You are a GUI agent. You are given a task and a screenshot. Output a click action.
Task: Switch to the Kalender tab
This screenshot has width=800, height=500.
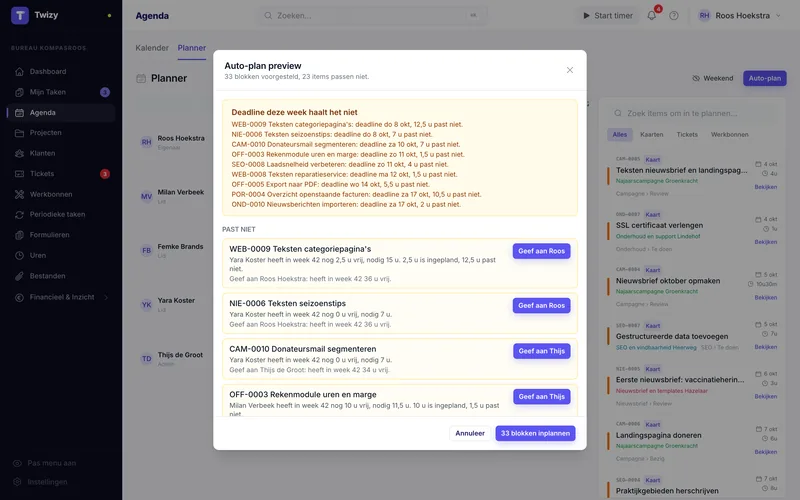pyautogui.click(x=152, y=47)
